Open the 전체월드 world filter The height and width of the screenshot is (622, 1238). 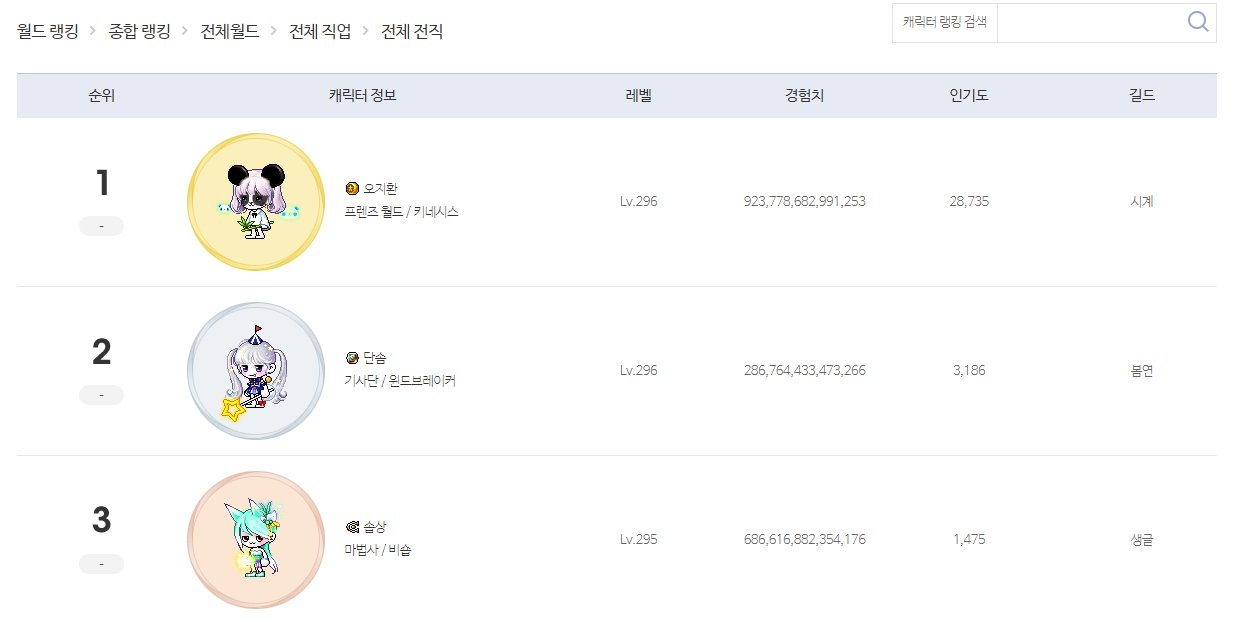tap(229, 31)
